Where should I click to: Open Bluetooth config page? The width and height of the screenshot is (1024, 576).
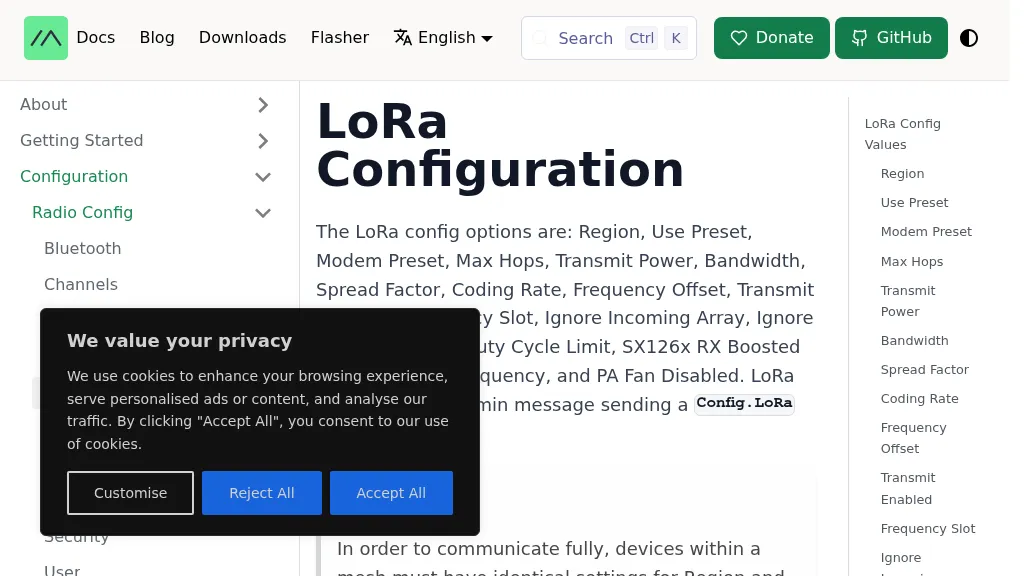82,248
